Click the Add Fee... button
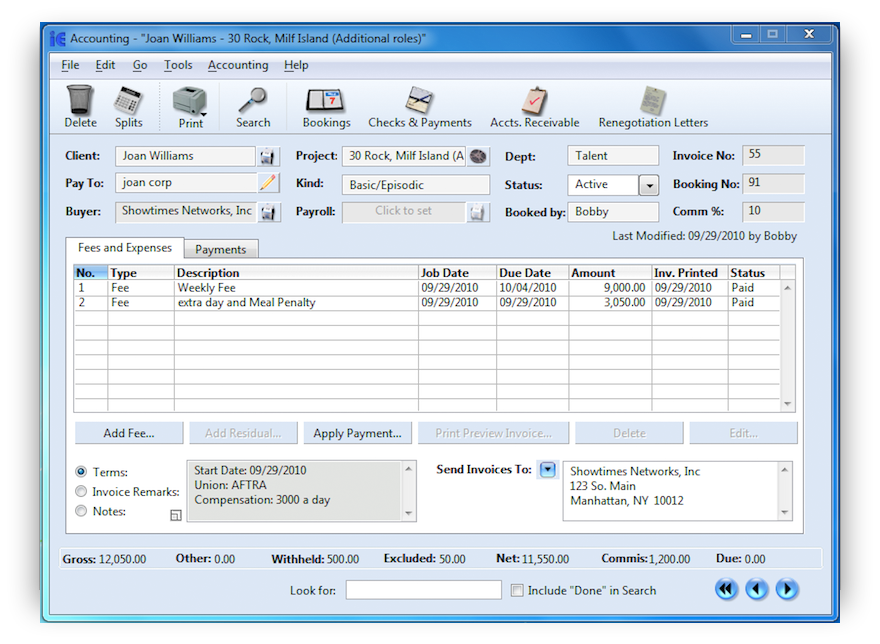This screenshot has width=880, height=644. coord(129,433)
